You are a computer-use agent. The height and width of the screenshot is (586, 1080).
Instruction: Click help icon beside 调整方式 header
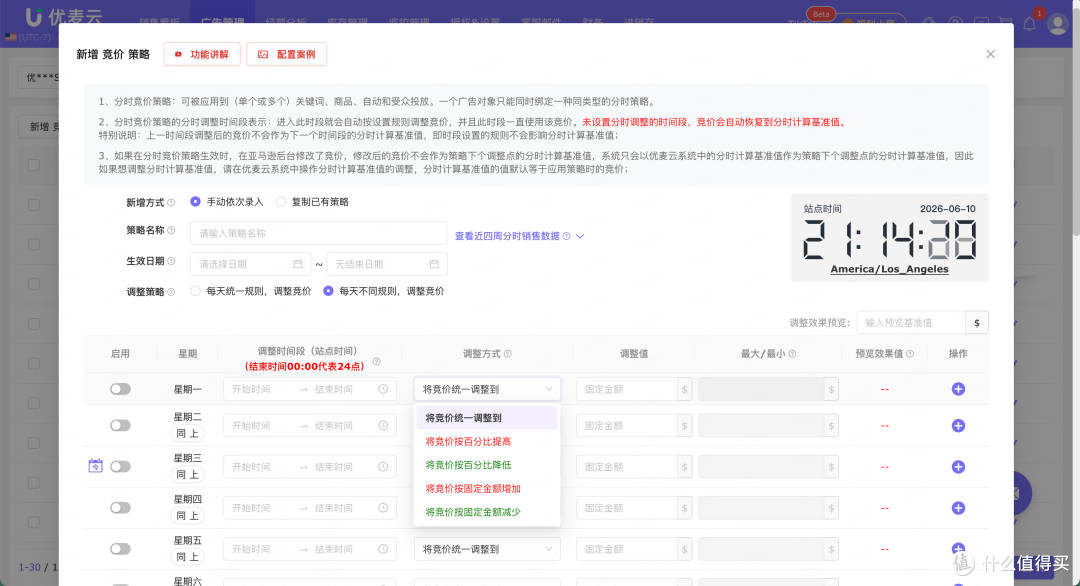[508, 354]
